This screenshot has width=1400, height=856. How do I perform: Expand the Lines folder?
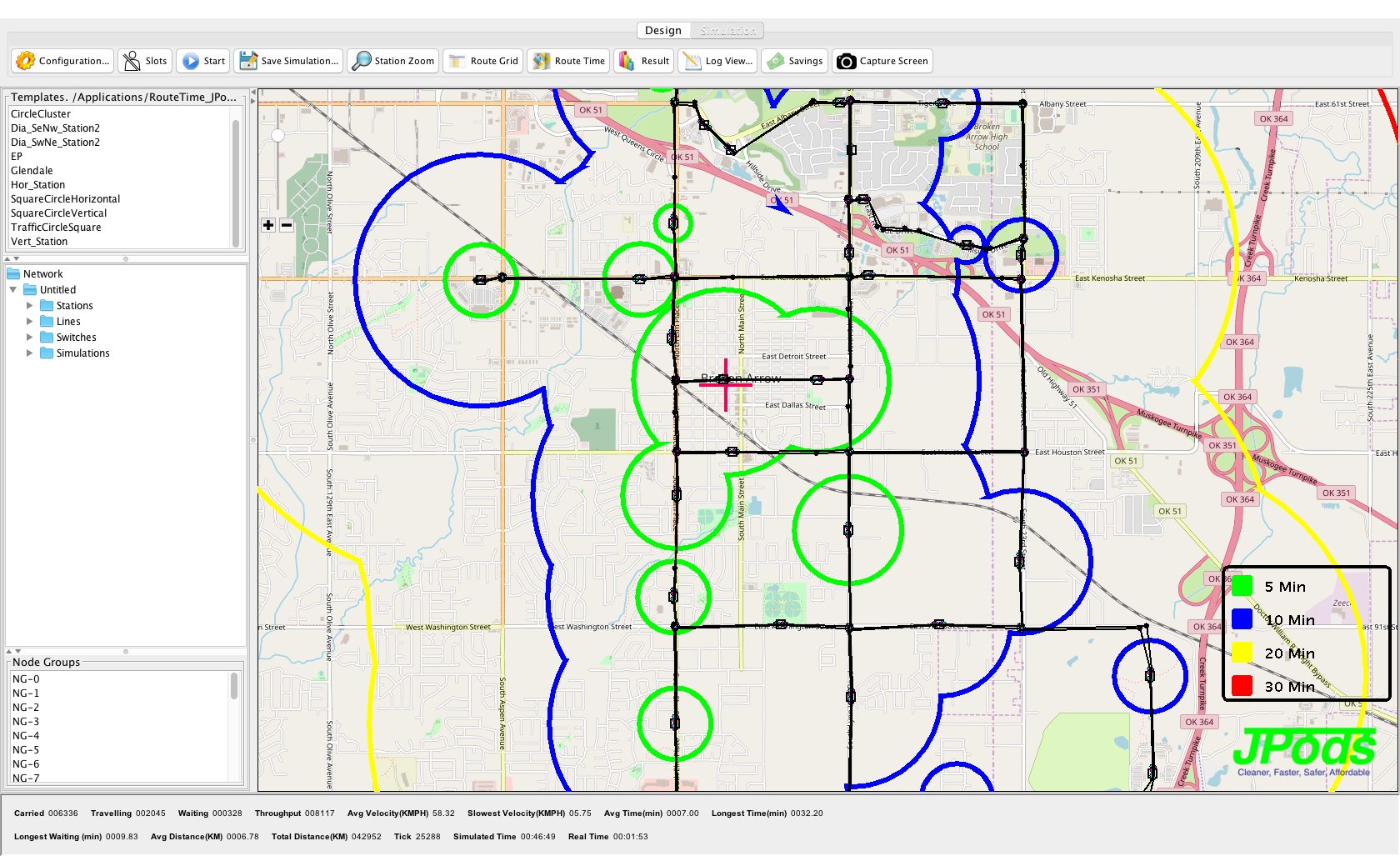coord(30,322)
